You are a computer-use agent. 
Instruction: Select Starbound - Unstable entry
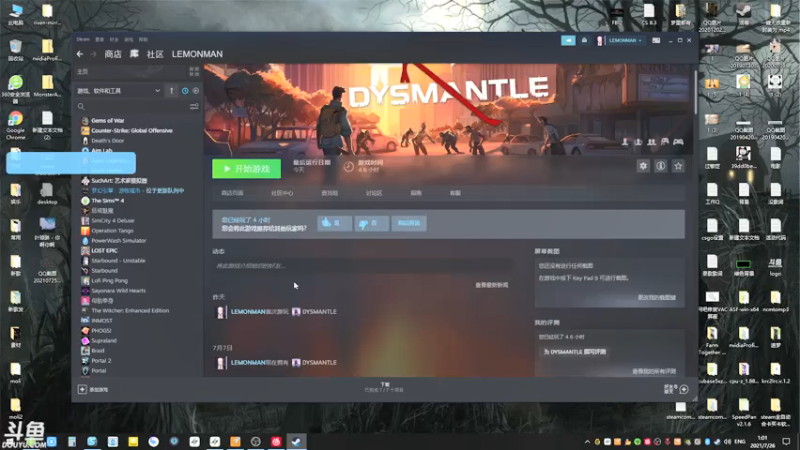pyautogui.click(x=118, y=261)
